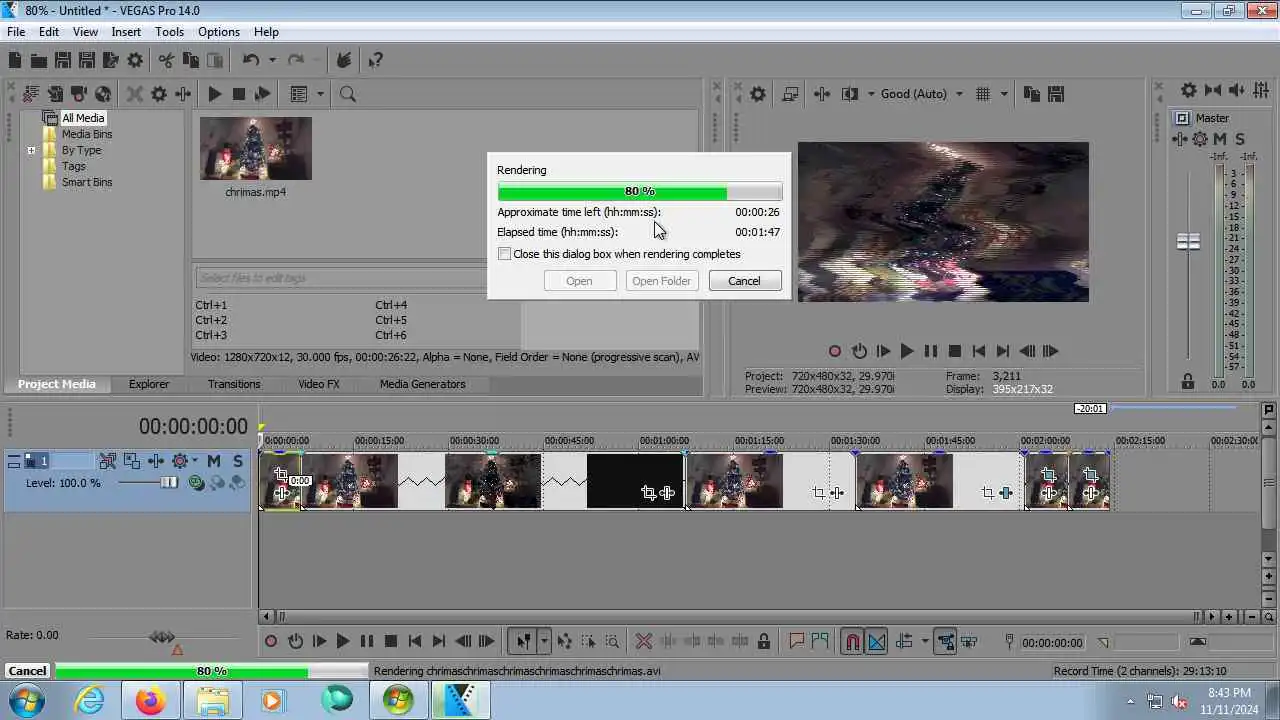1280x720 pixels.
Task: Stop media preview in Project Media toolbar
Action: (x=238, y=94)
